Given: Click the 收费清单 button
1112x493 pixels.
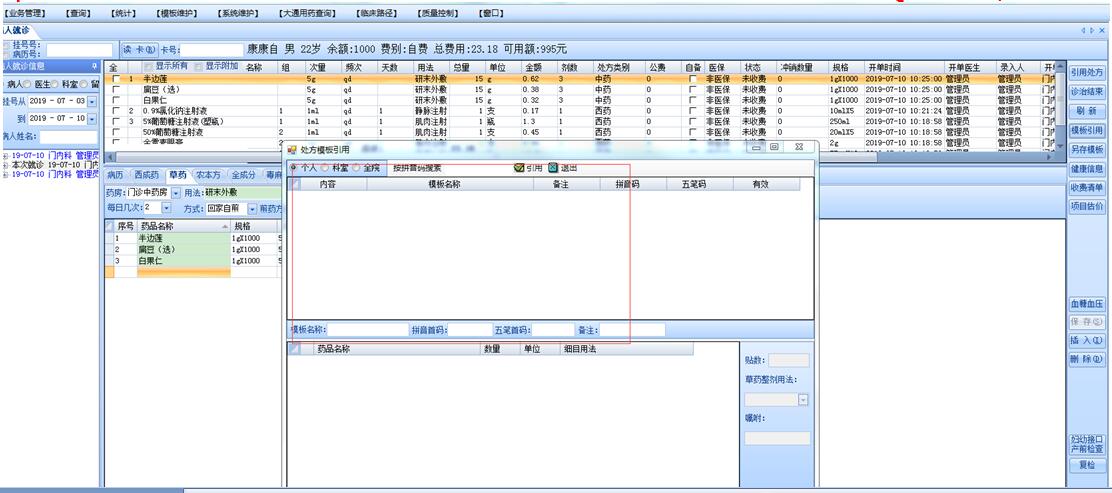Looking at the screenshot, I should (x=1086, y=188).
